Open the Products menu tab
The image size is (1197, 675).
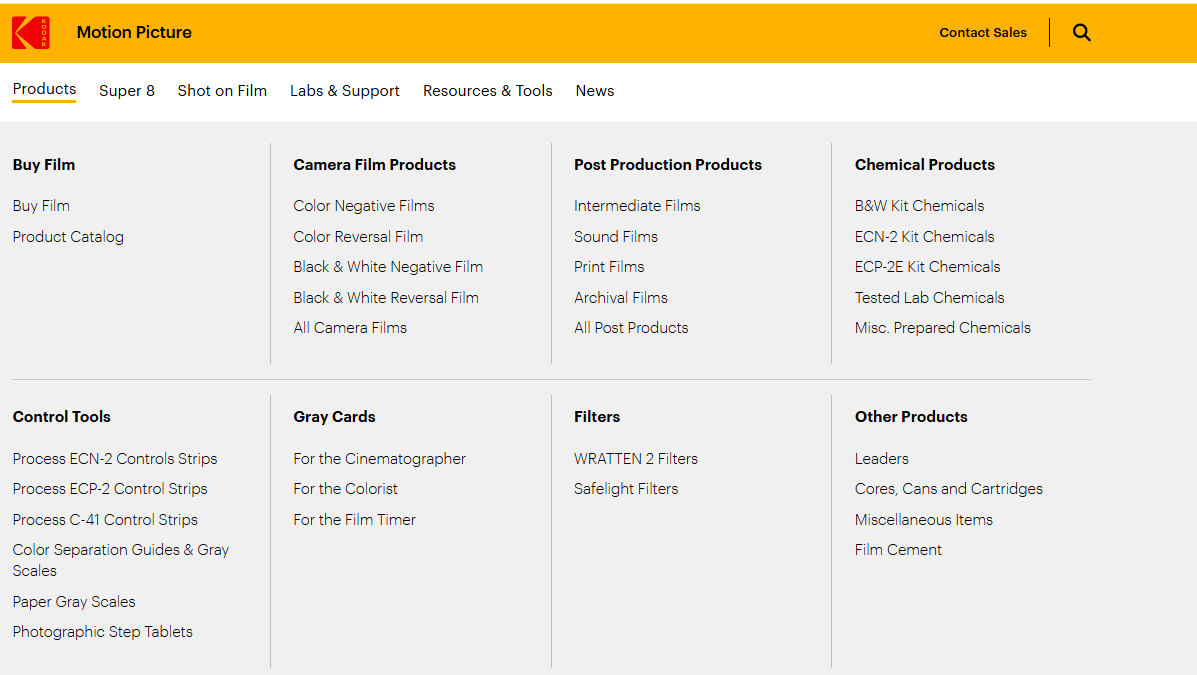pyautogui.click(x=44, y=89)
